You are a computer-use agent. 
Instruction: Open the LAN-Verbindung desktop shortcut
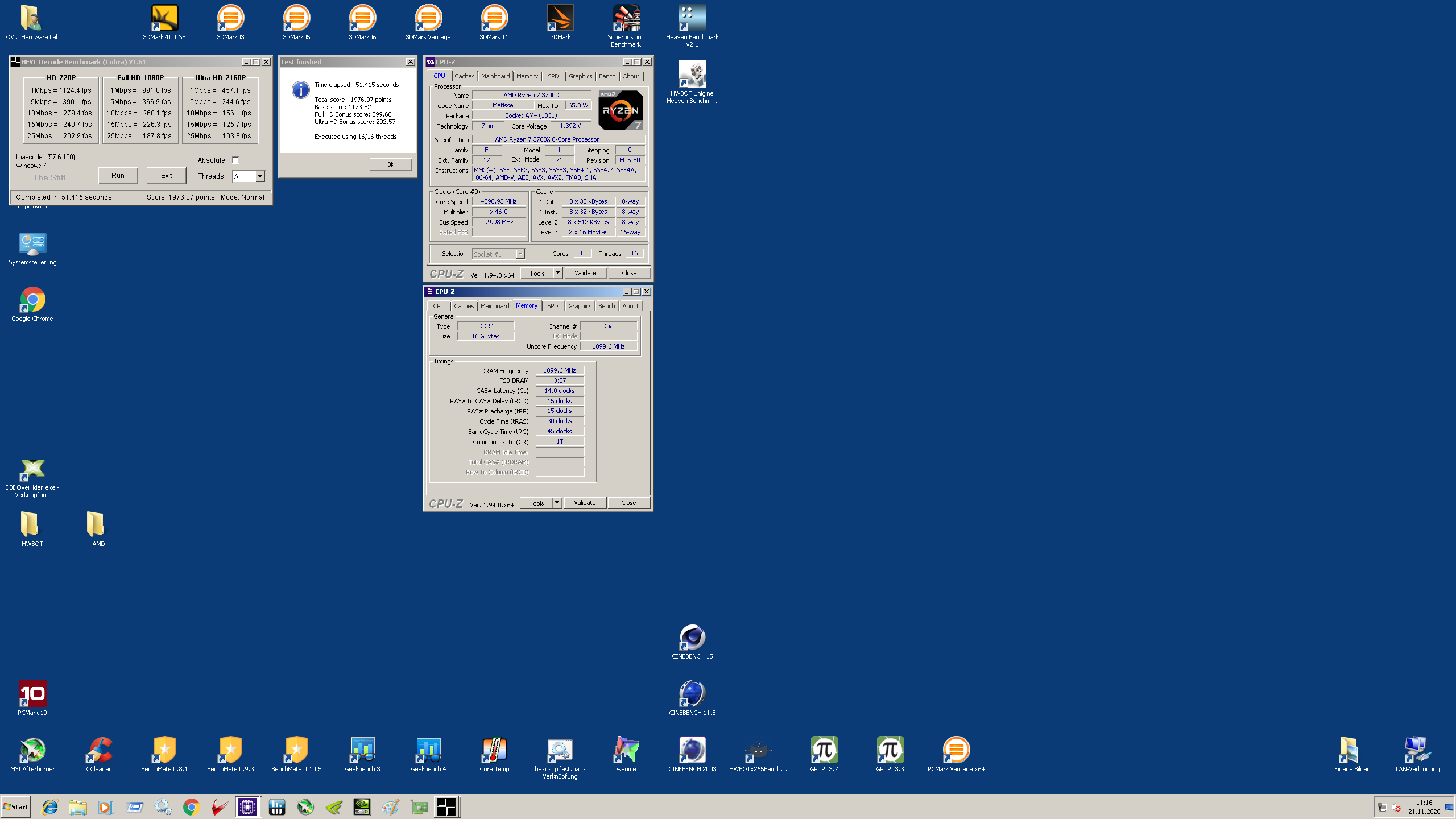click(1417, 754)
